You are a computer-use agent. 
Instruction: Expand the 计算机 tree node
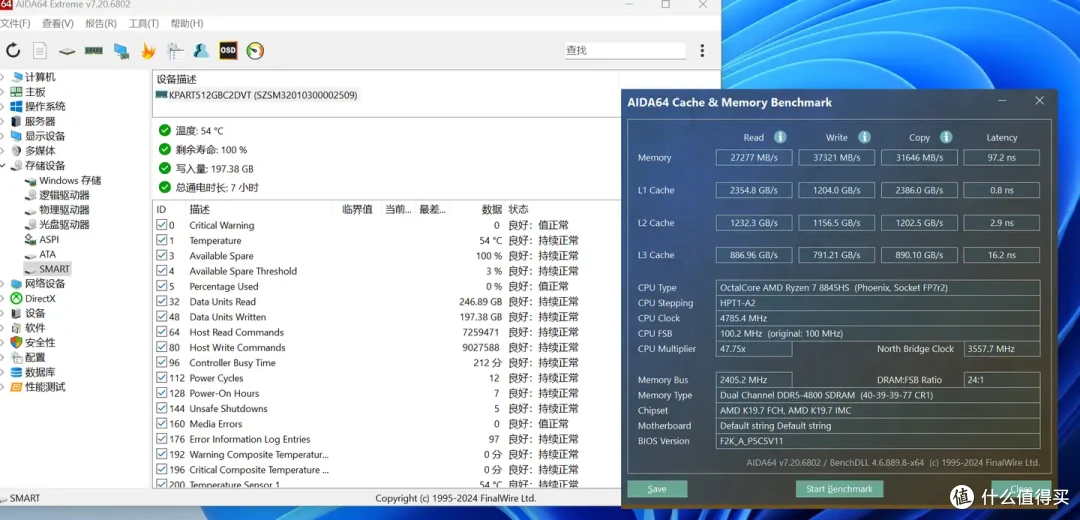3,77
